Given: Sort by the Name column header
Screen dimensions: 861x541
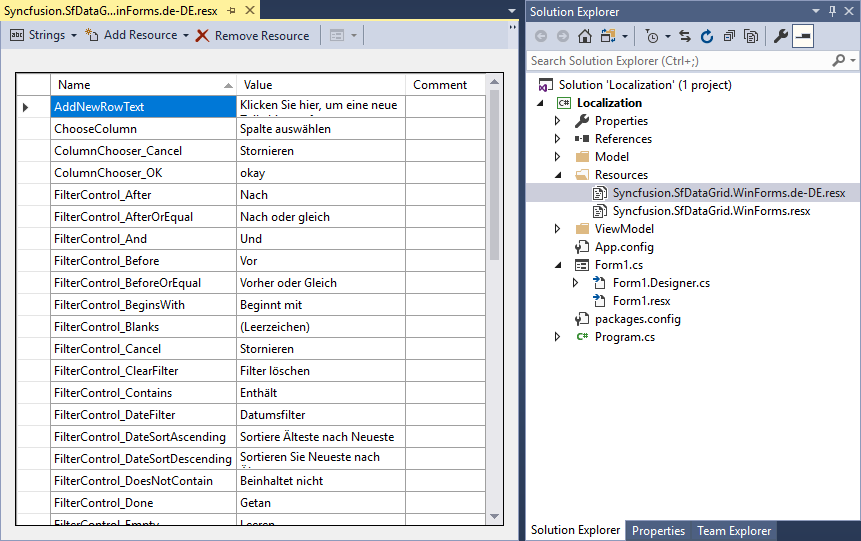Looking at the screenshot, I should (x=143, y=85).
